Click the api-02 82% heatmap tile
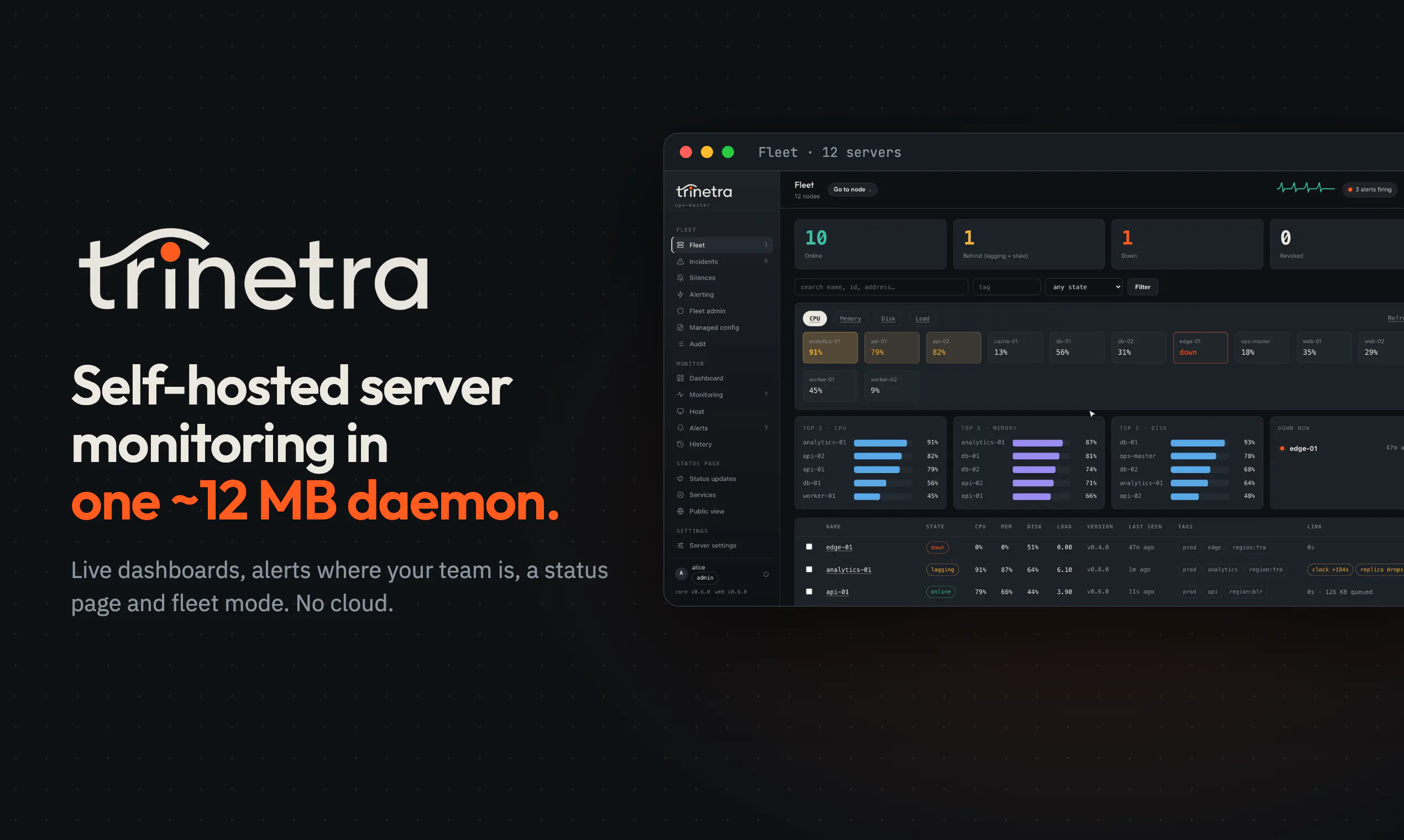The image size is (1404, 840). 954,348
